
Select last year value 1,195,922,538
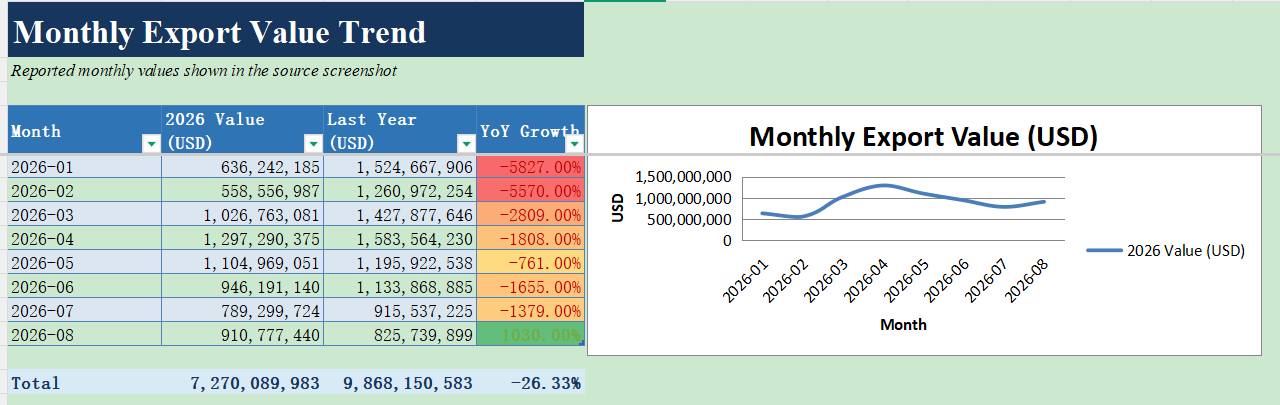[400, 263]
